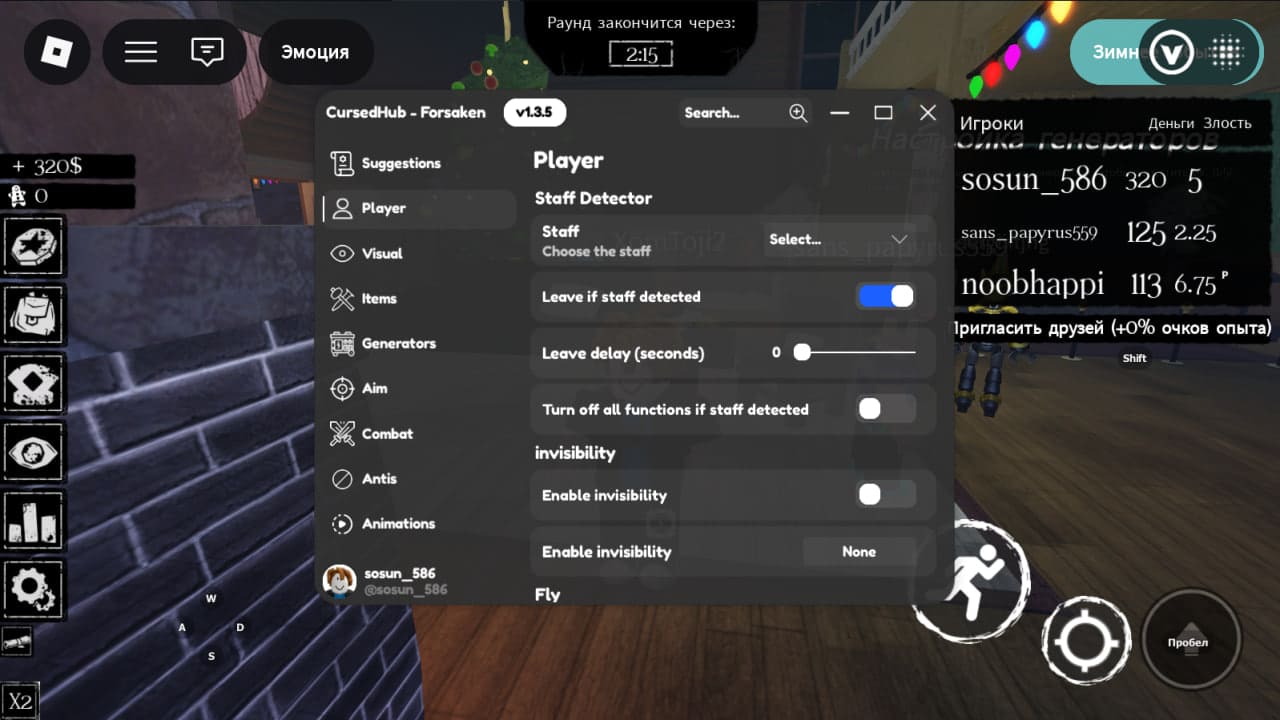Click the v1.3.5 version badge
Image resolution: width=1280 pixels, height=720 pixels.
click(534, 113)
